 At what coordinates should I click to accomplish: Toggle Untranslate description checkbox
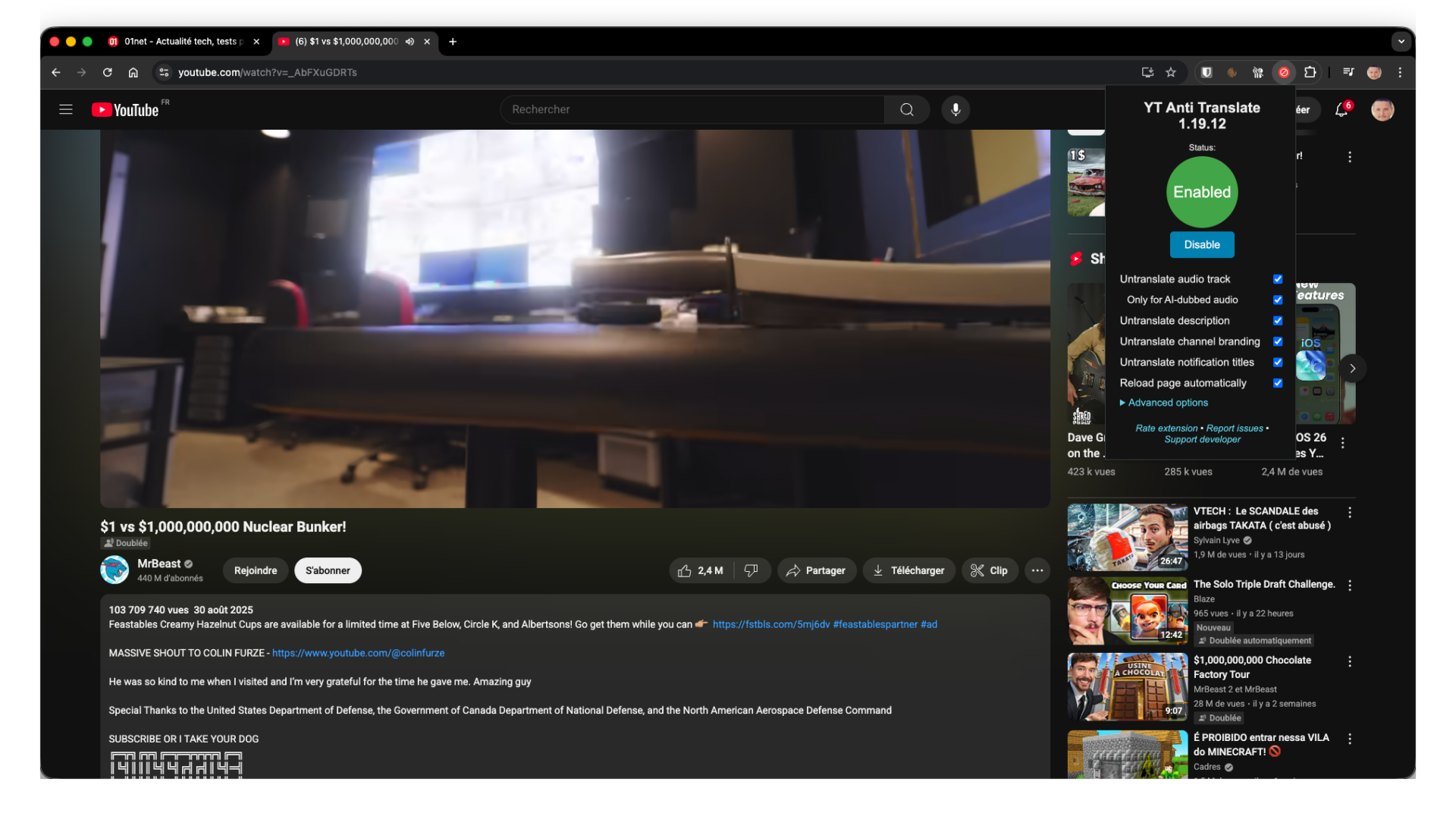(1278, 321)
